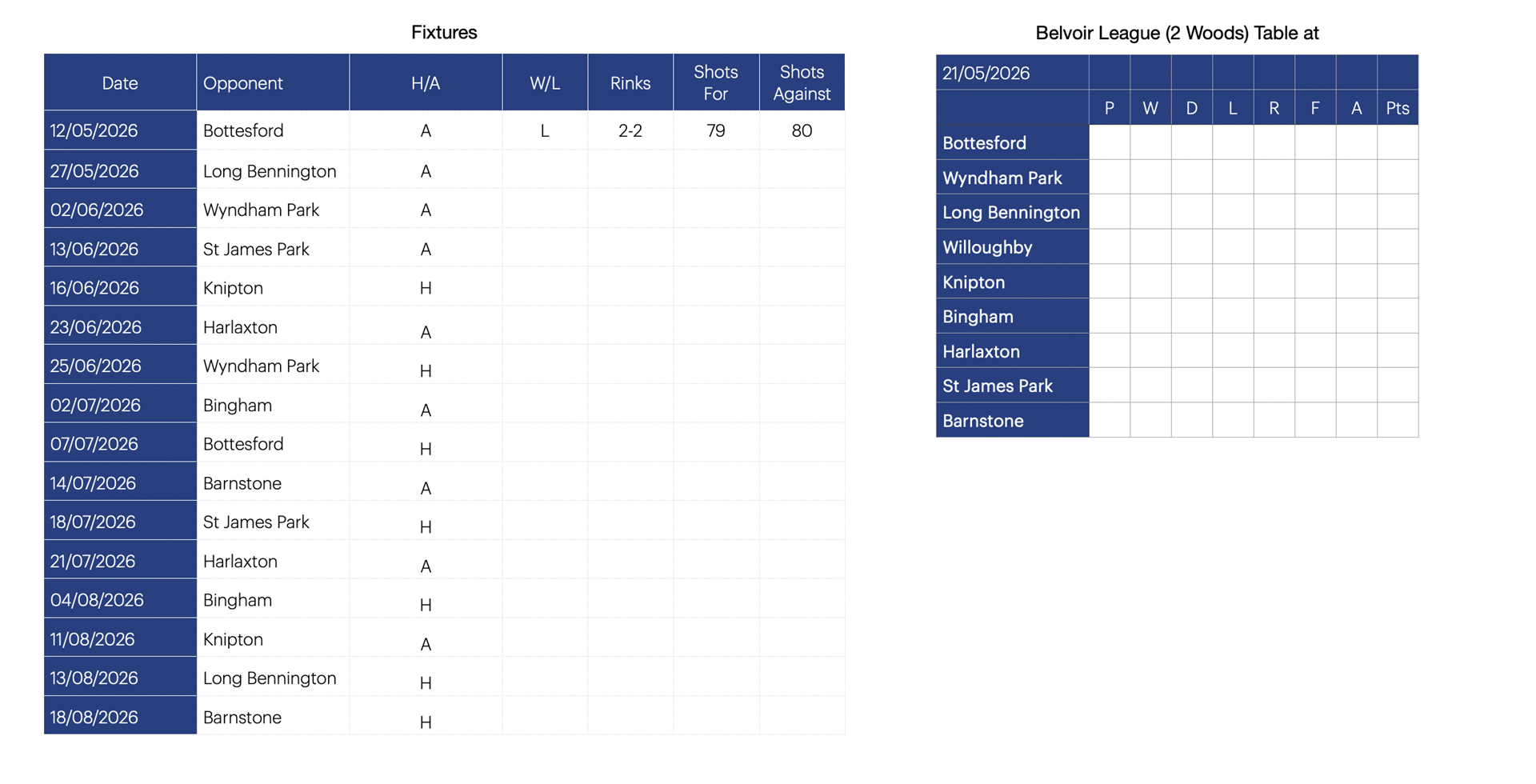
Task: Click the Willoughby team row label
Action: (x=1012, y=247)
